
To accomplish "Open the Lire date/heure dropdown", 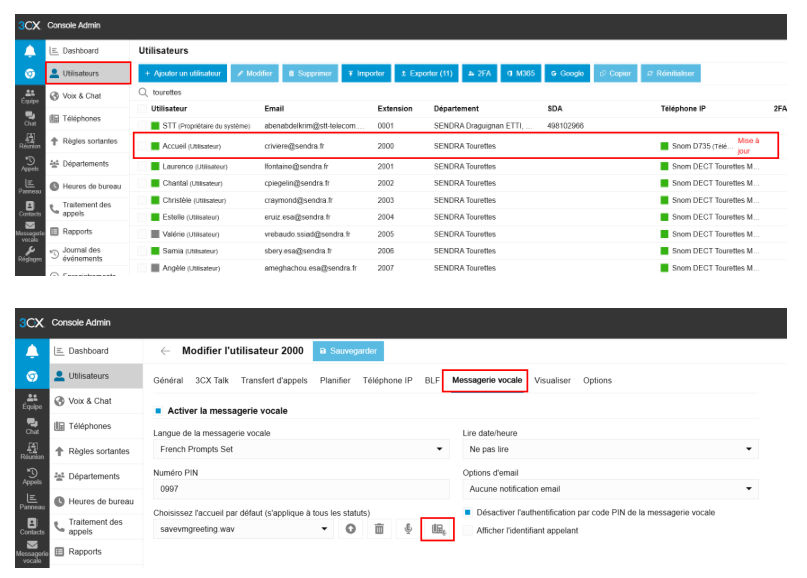I will (610, 449).
